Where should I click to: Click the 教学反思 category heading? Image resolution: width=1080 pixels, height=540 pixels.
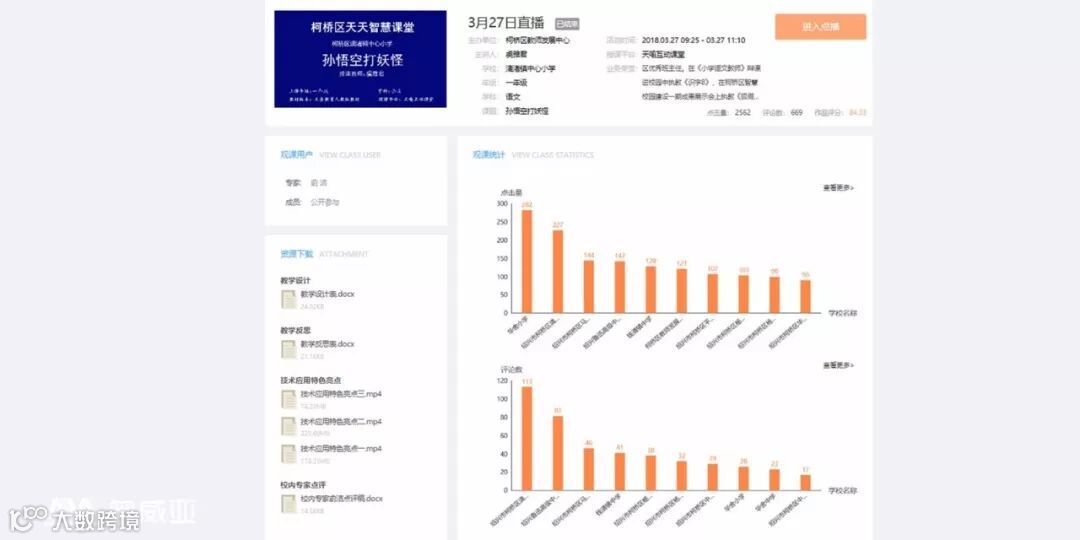click(295, 330)
